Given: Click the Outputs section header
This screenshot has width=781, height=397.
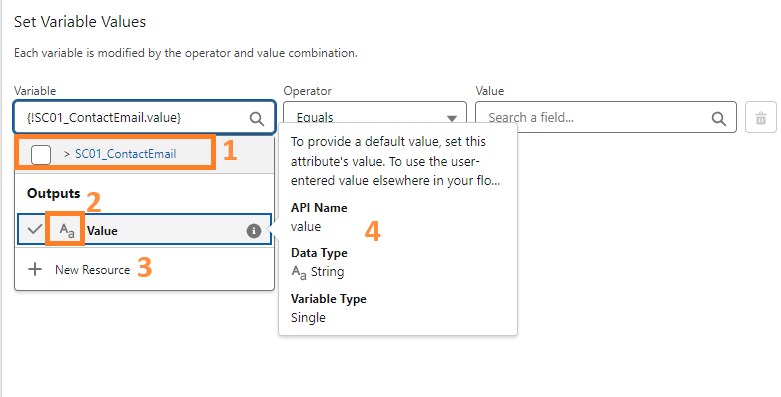Looking at the screenshot, I should (53, 193).
